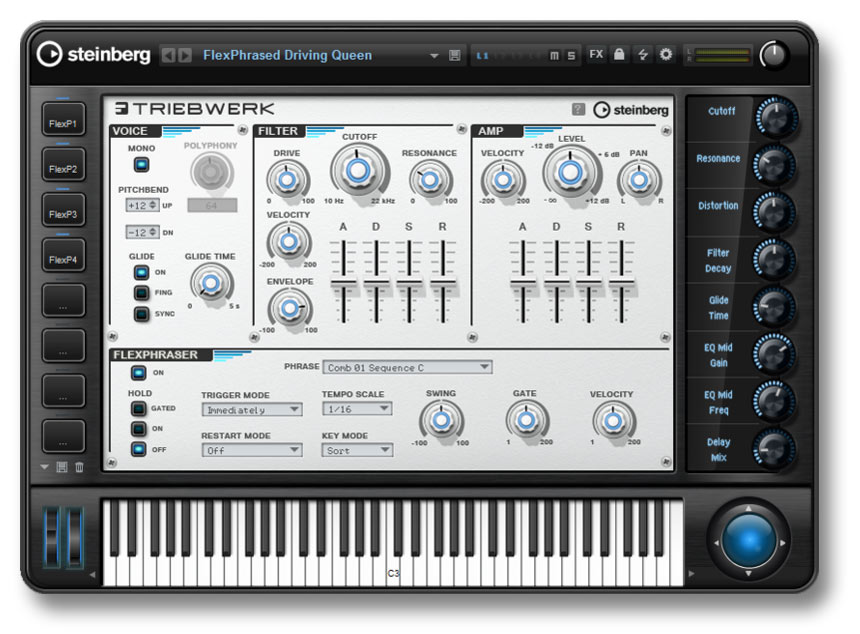
Task: Click the Filter Velocity knob
Action: point(288,242)
